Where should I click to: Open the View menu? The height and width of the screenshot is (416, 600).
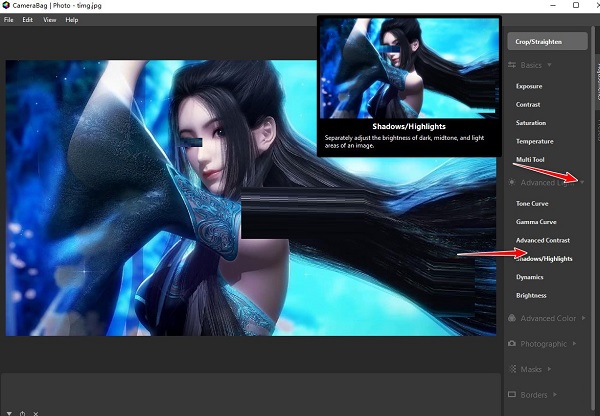(50, 20)
